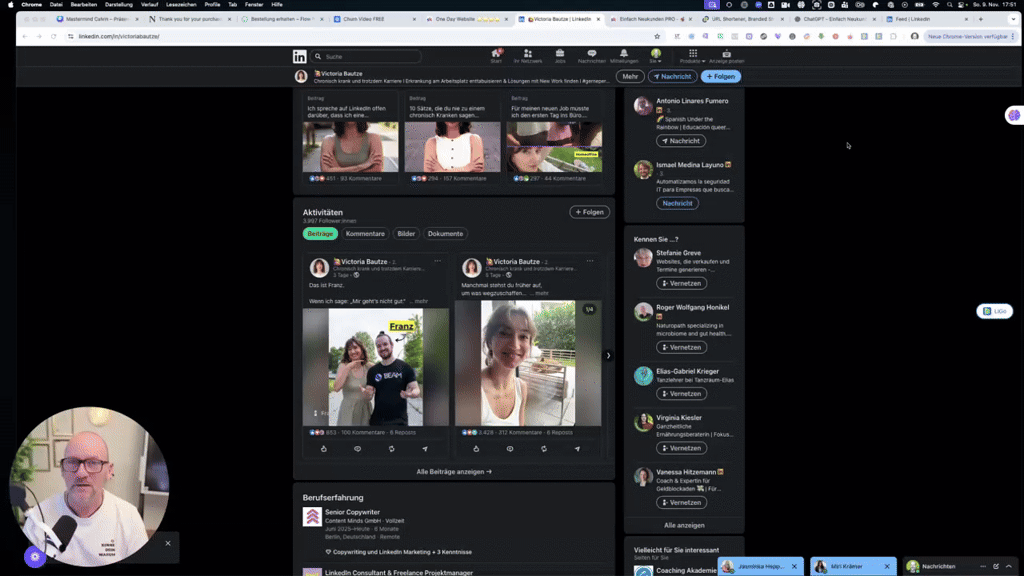The height and width of the screenshot is (576, 1024).
Task: Open the LinkedIn home logo
Action: (299, 57)
